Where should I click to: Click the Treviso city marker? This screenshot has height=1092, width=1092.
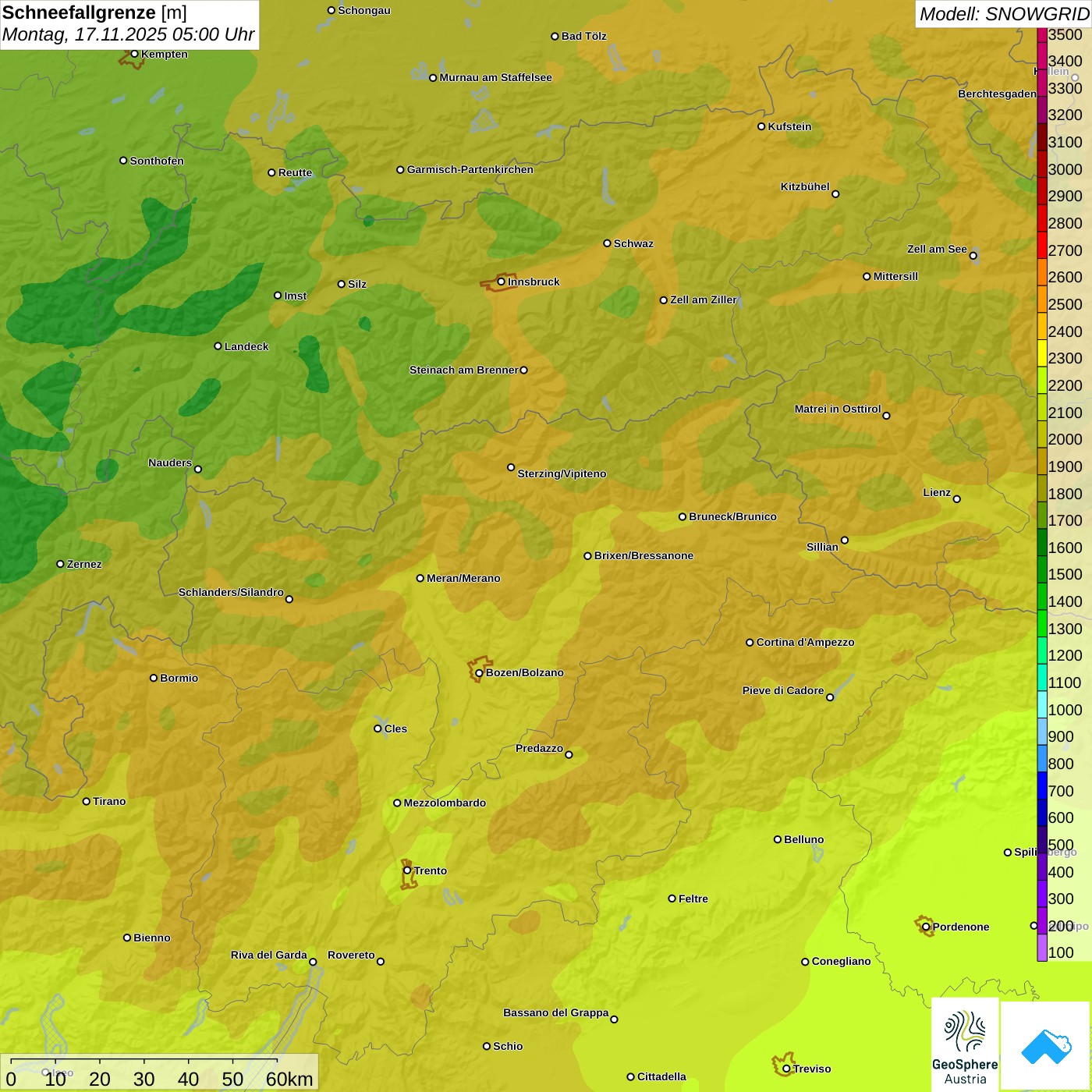[x=786, y=1069]
